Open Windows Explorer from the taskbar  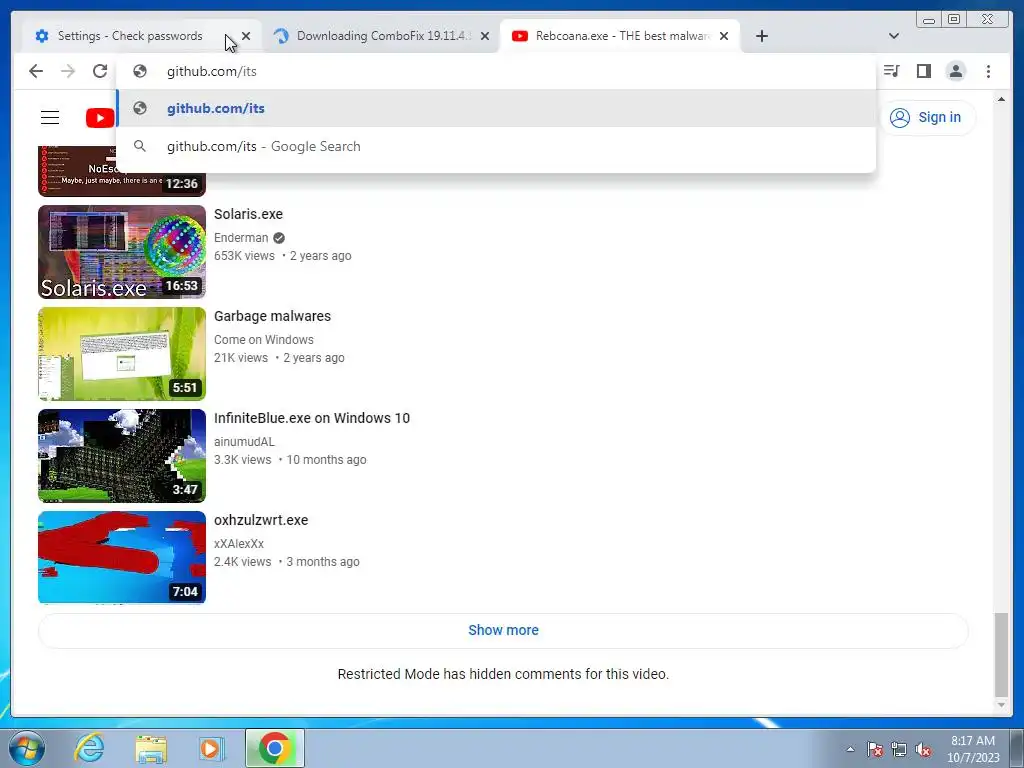pyautogui.click(x=151, y=748)
